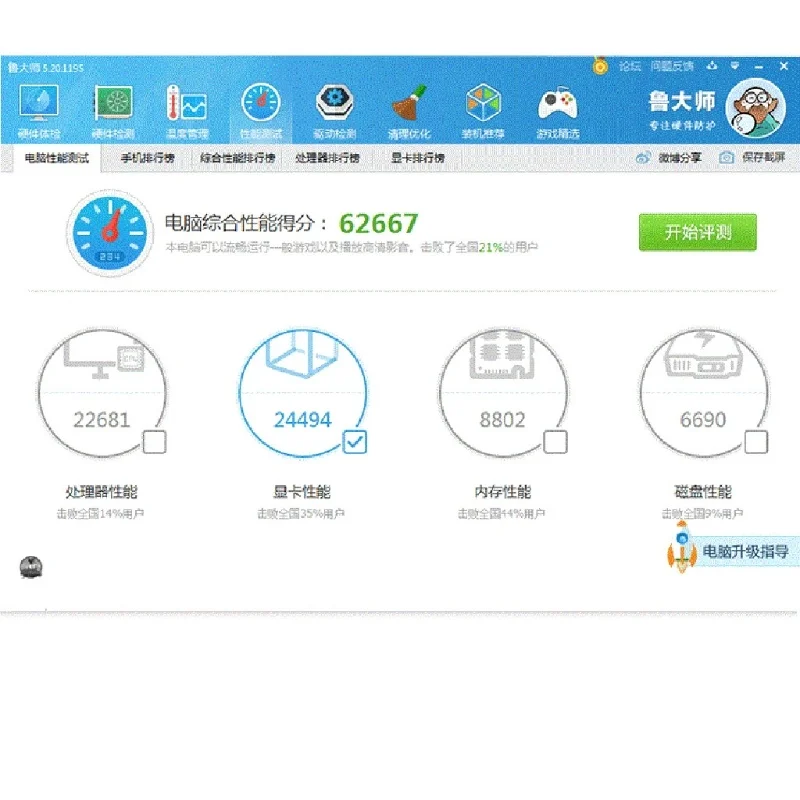Open the 驱动检测 driver detection icon
The image size is (800, 800).
[335, 111]
